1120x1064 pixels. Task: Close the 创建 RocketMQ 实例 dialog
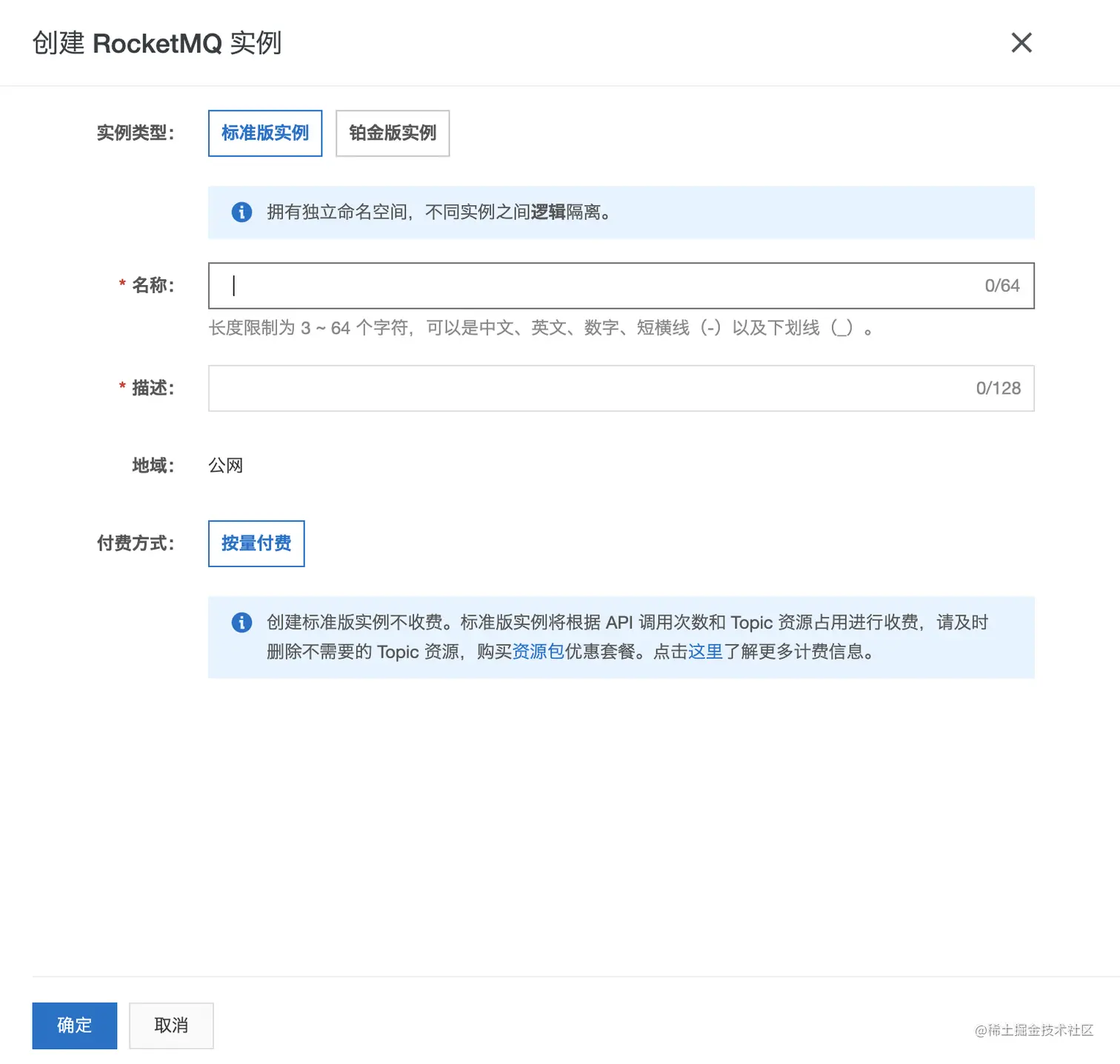1021,43
